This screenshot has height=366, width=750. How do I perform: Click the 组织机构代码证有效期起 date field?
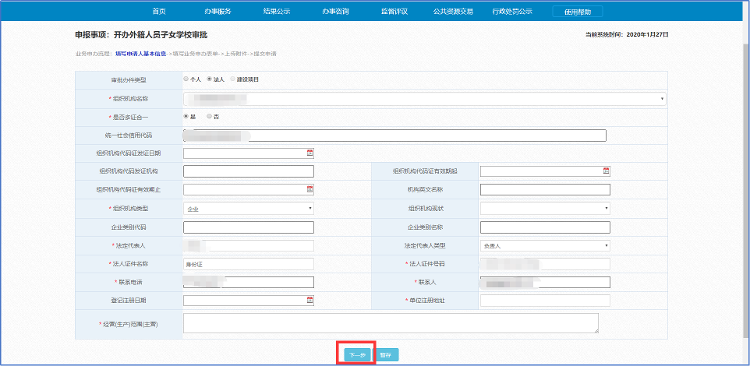[x=545, y=171]
